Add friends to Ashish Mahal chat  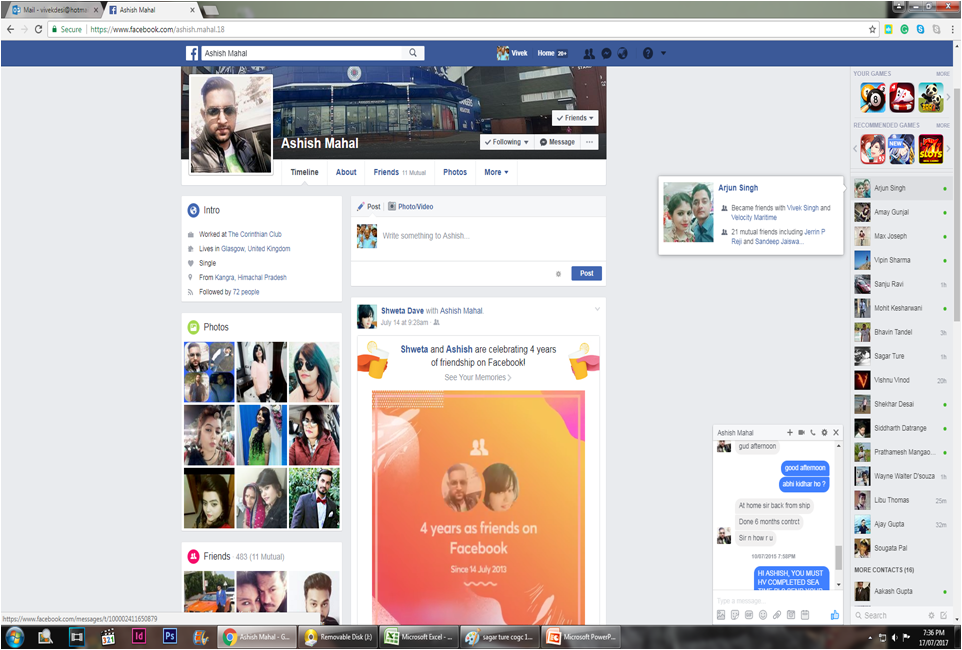tap(790, 432)
